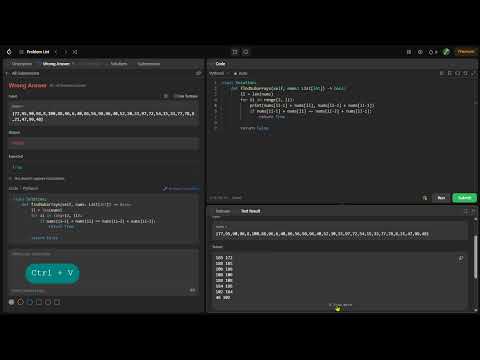Select the Test Result tab
This screenshot has height=360, width=480.
250,211
